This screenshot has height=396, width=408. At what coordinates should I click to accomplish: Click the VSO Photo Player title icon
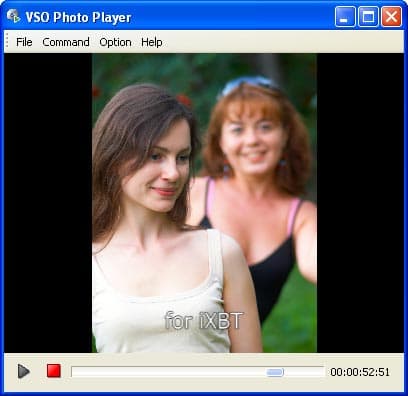point(13,16)
